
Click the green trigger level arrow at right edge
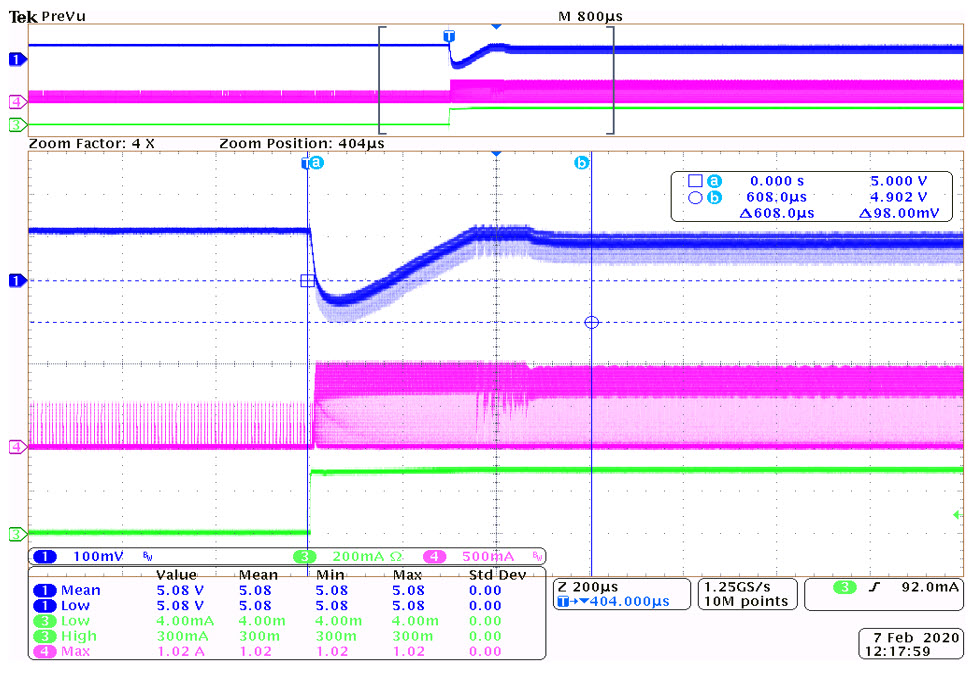click(x=957, y=514)
